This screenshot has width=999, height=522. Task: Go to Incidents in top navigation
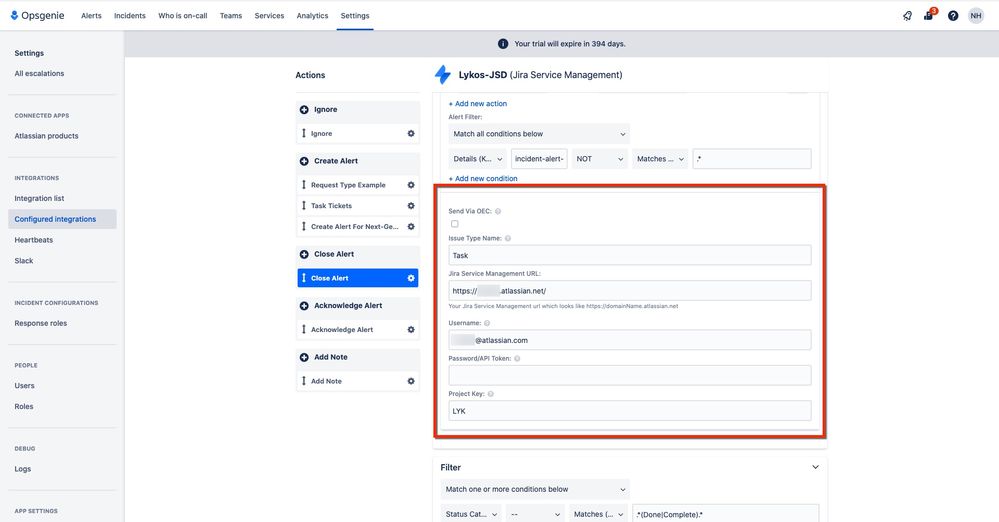click(x=130, y=16)
